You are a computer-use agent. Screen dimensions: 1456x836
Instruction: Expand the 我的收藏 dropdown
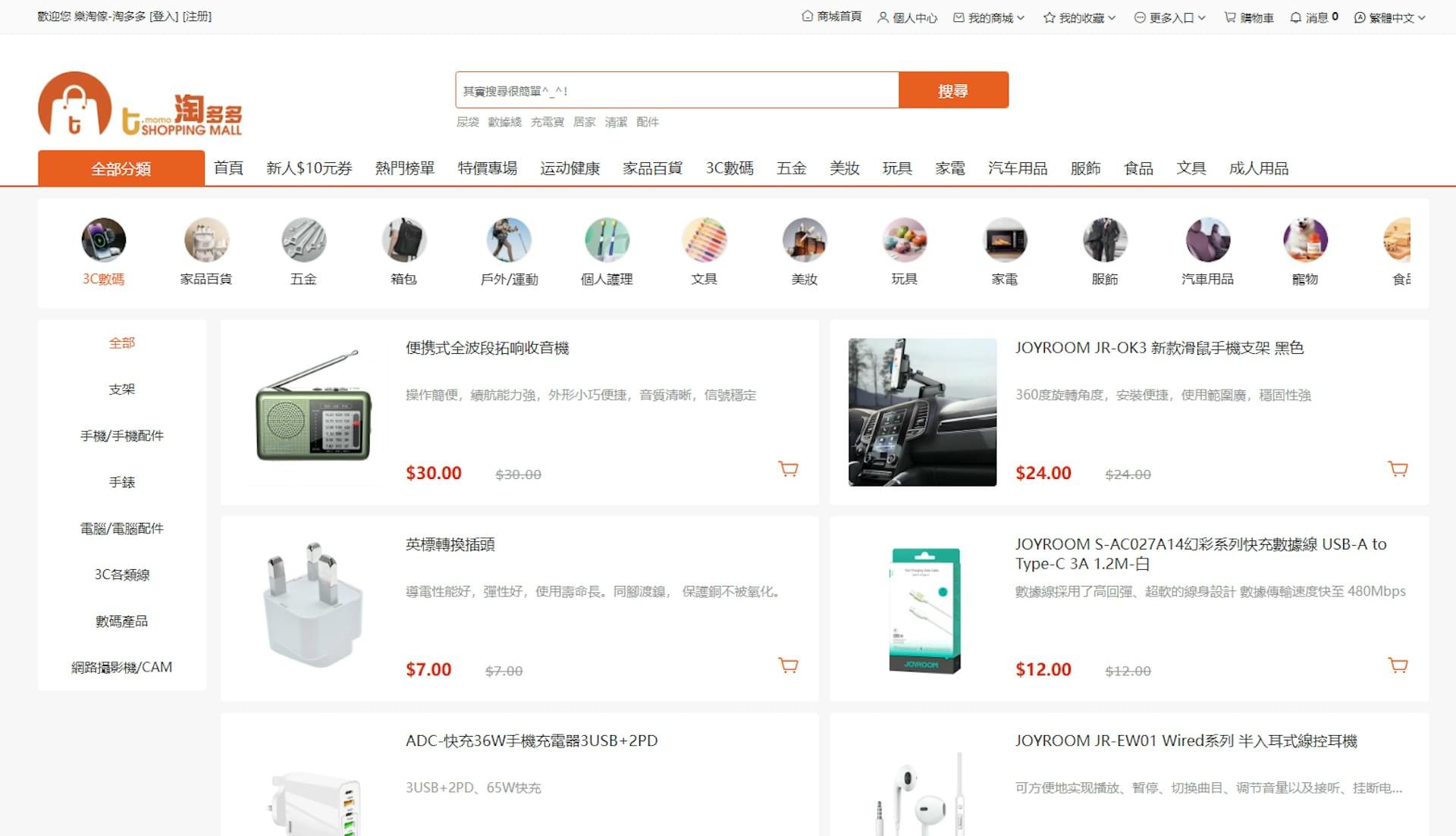pyautogui.click(x=1080, y=17)
